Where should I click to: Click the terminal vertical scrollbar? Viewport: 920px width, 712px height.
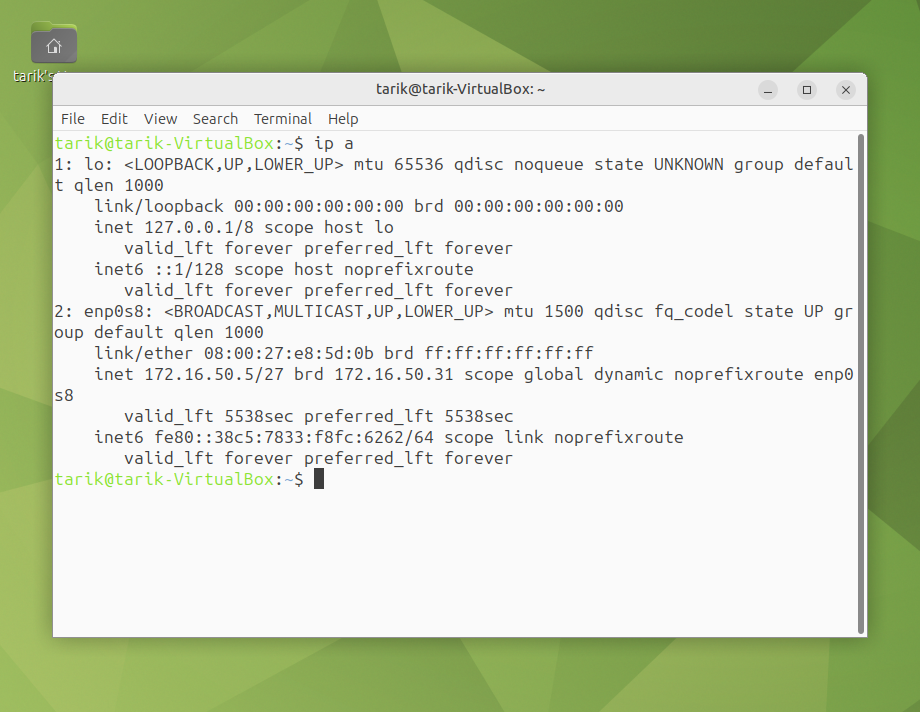coord(861,384)
